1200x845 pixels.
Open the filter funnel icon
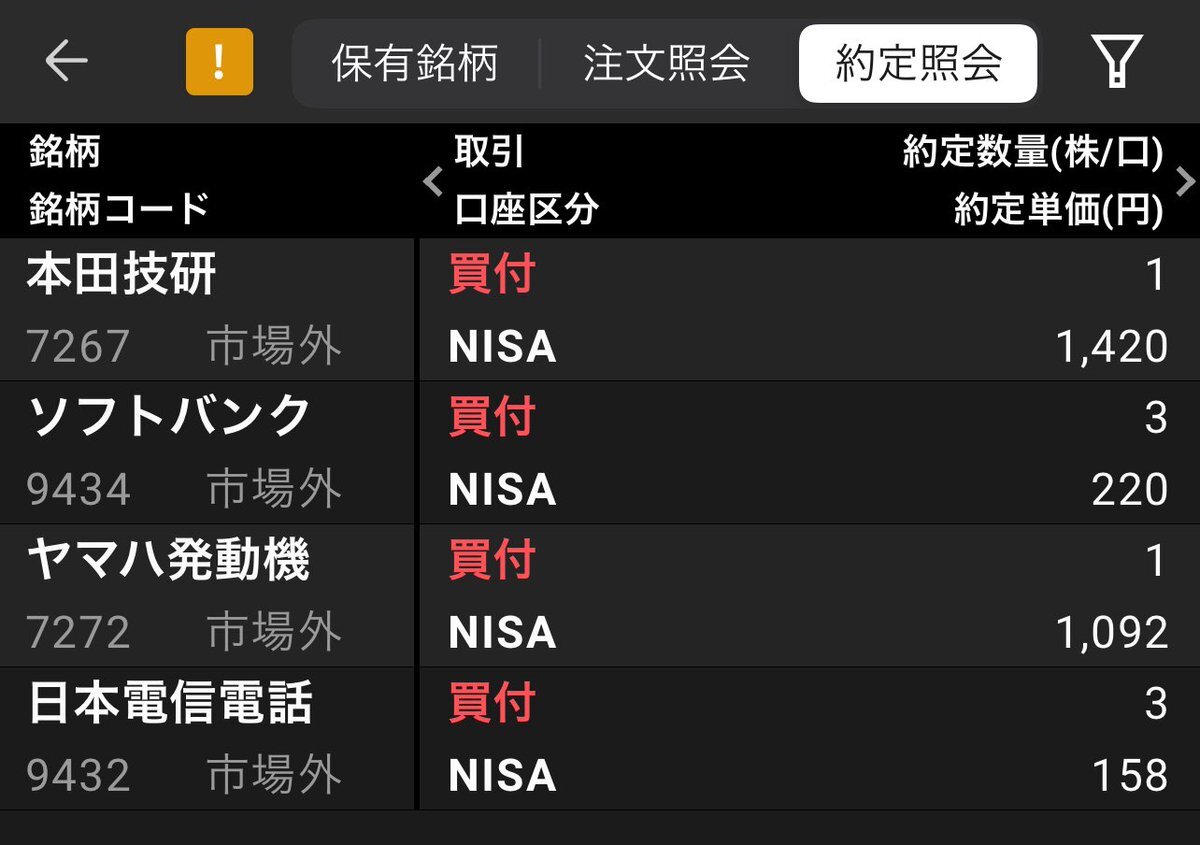tap(1117, 63)
